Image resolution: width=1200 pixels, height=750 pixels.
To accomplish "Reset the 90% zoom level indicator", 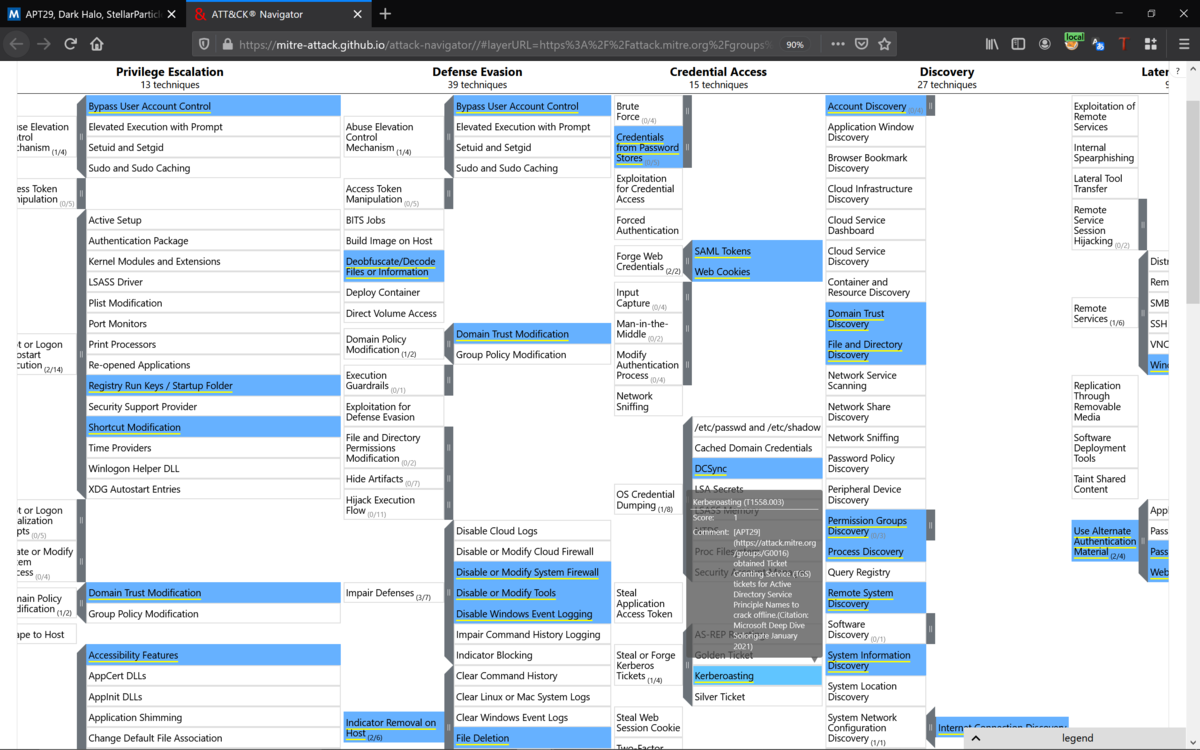I will pos(795,44).
